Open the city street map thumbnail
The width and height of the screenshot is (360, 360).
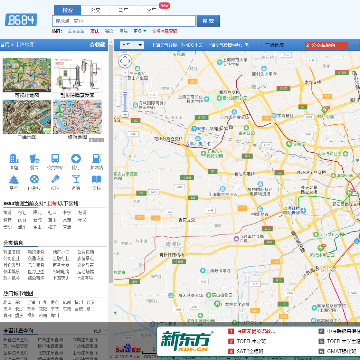tap(27, 75)
